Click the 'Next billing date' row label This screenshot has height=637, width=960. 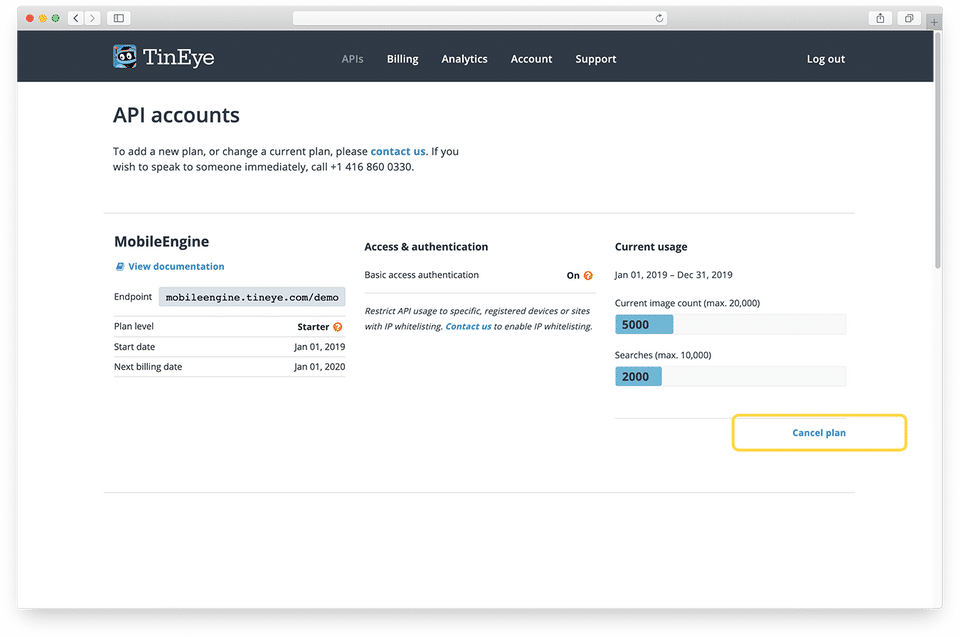click(x=148, y=367)
